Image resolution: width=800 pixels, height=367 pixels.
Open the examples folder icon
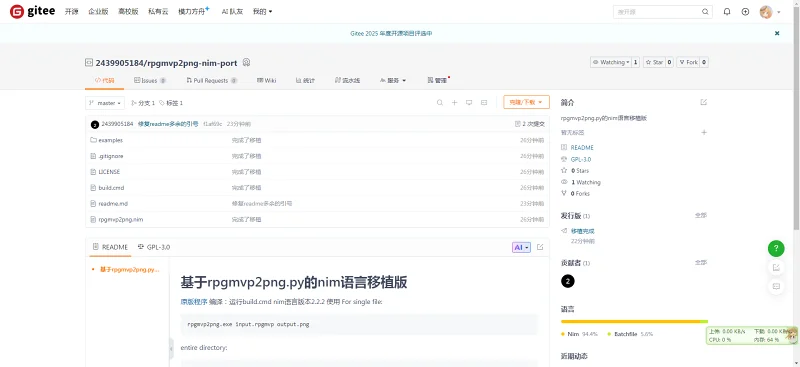pos(93,140)
